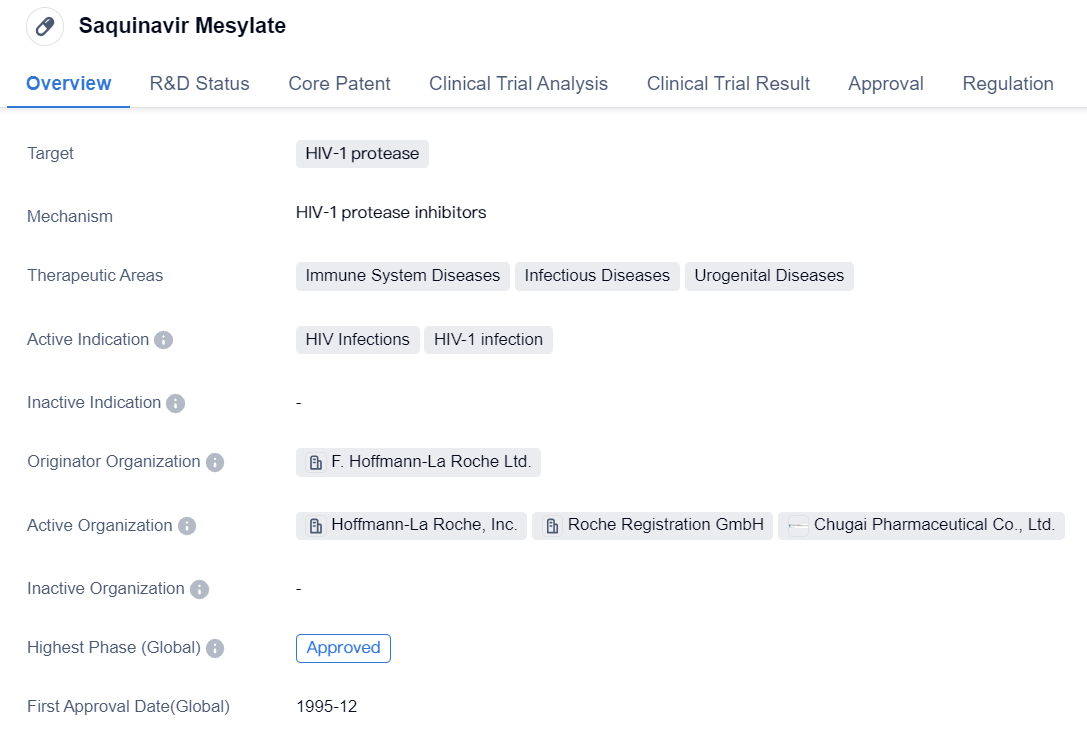Open the Urogenital Diseases tag
Viewport: 1087px width, 729px height.
[x=768, y=276]
